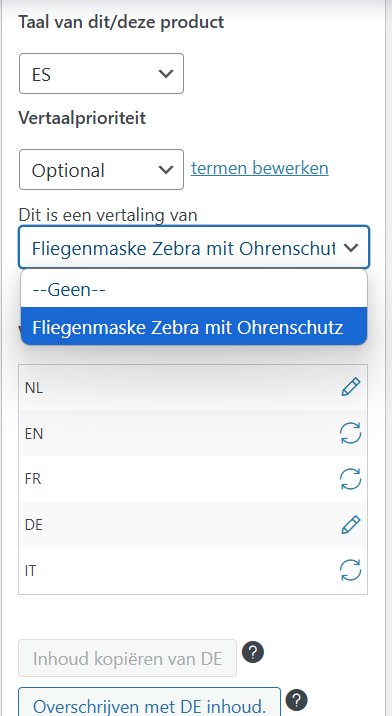392x716 pixels.
Task: Click the EN translation refresh icon
Action: (x=350, y=433)
